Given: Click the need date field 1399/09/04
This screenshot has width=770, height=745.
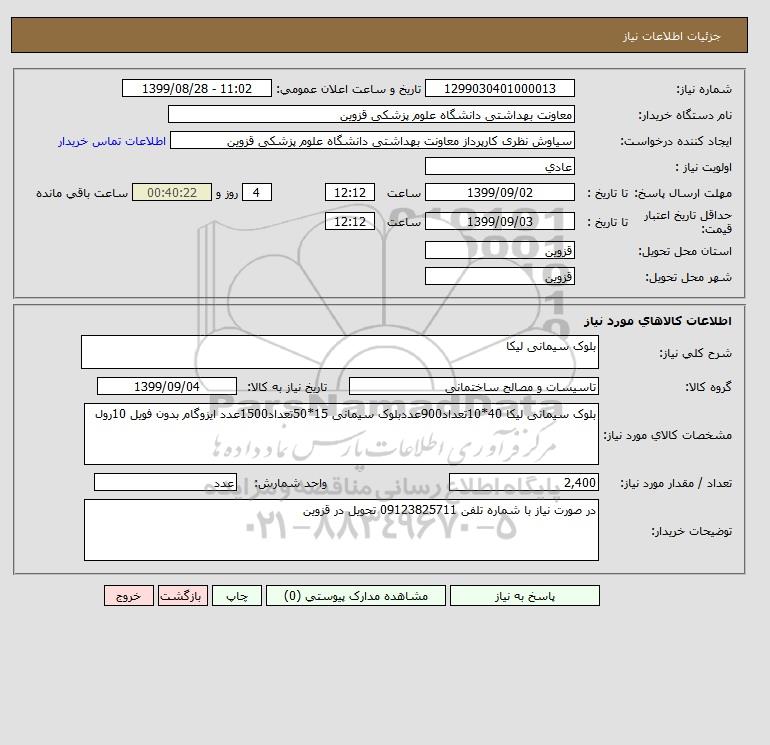Looking at the screenshot, I should [x=167, y=386].
